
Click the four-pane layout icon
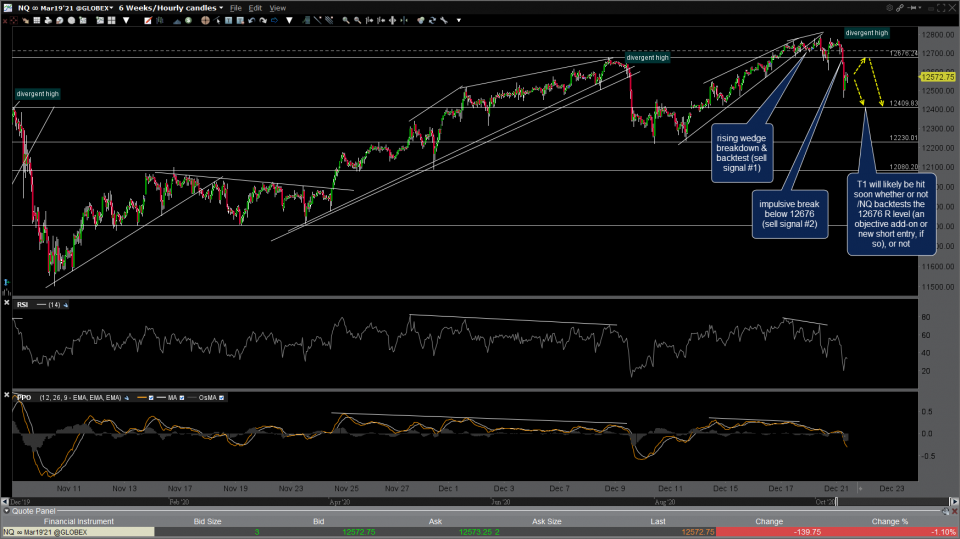[111, 20]
